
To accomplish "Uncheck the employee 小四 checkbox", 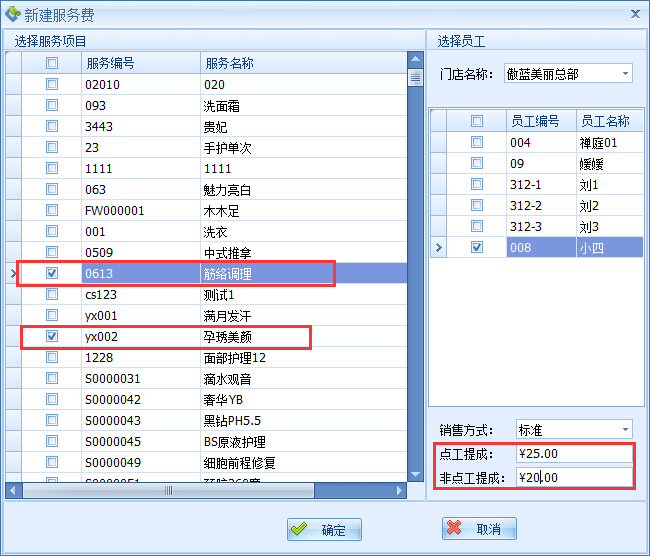I will coord(477,247).
